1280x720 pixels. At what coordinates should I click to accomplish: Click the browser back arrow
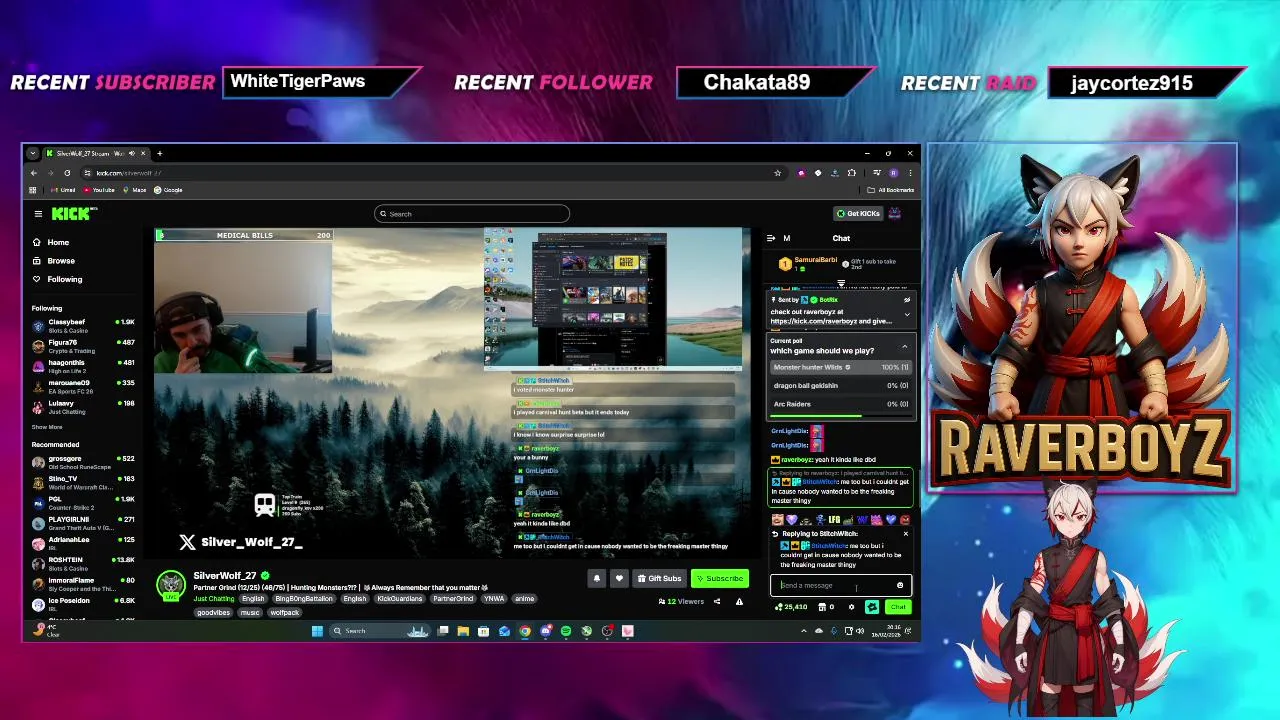coord(33,173)
